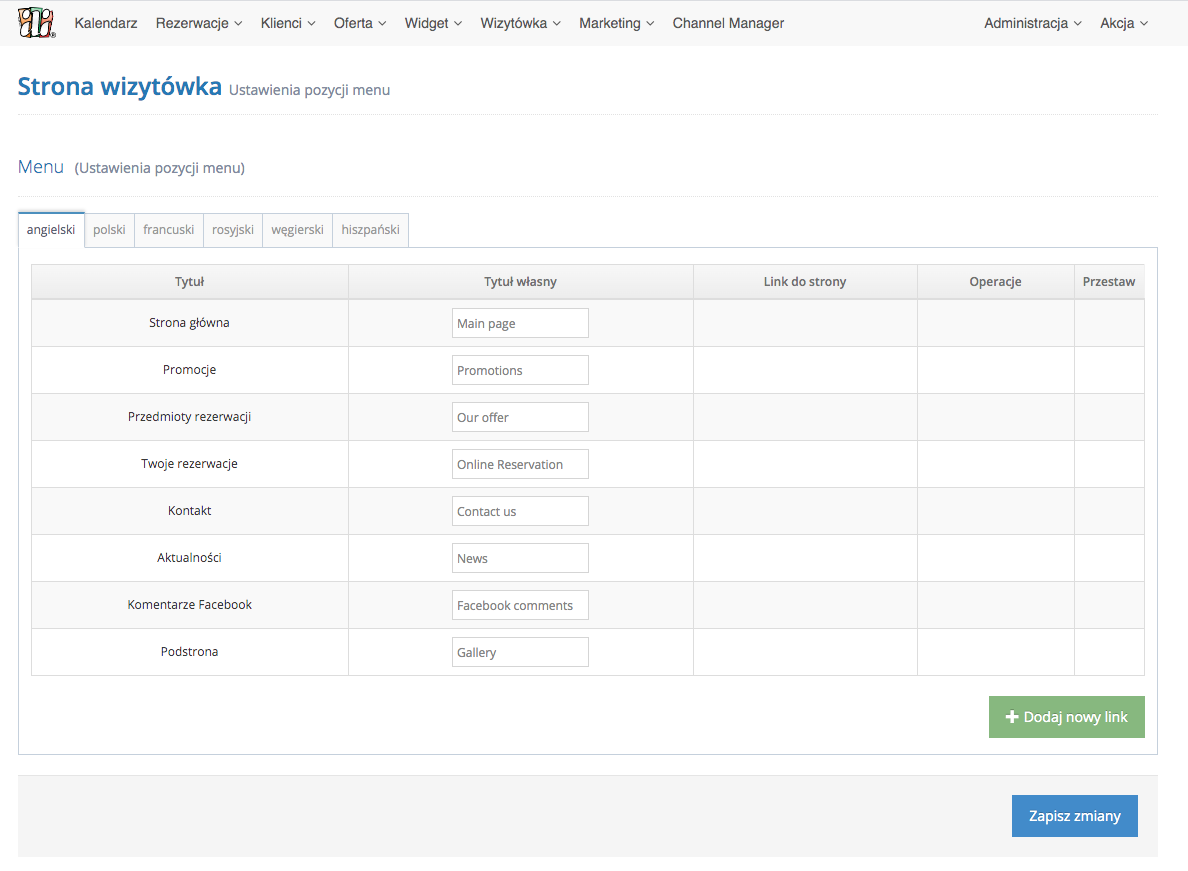Expand the Rezerwacje dropdown menu
The image size is (1188, 871).
(199, 23)
